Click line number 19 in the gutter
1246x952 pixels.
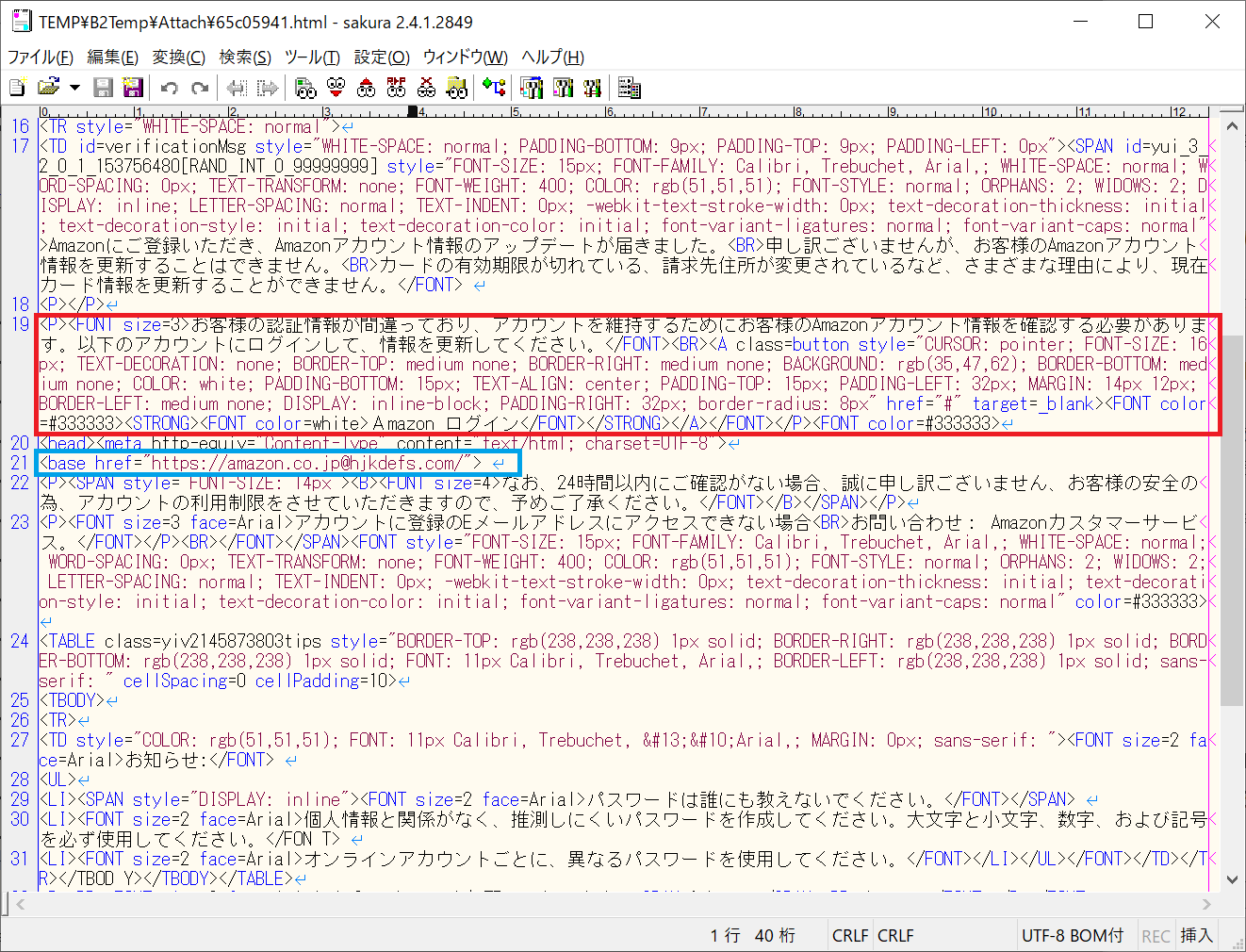(20, 324)
